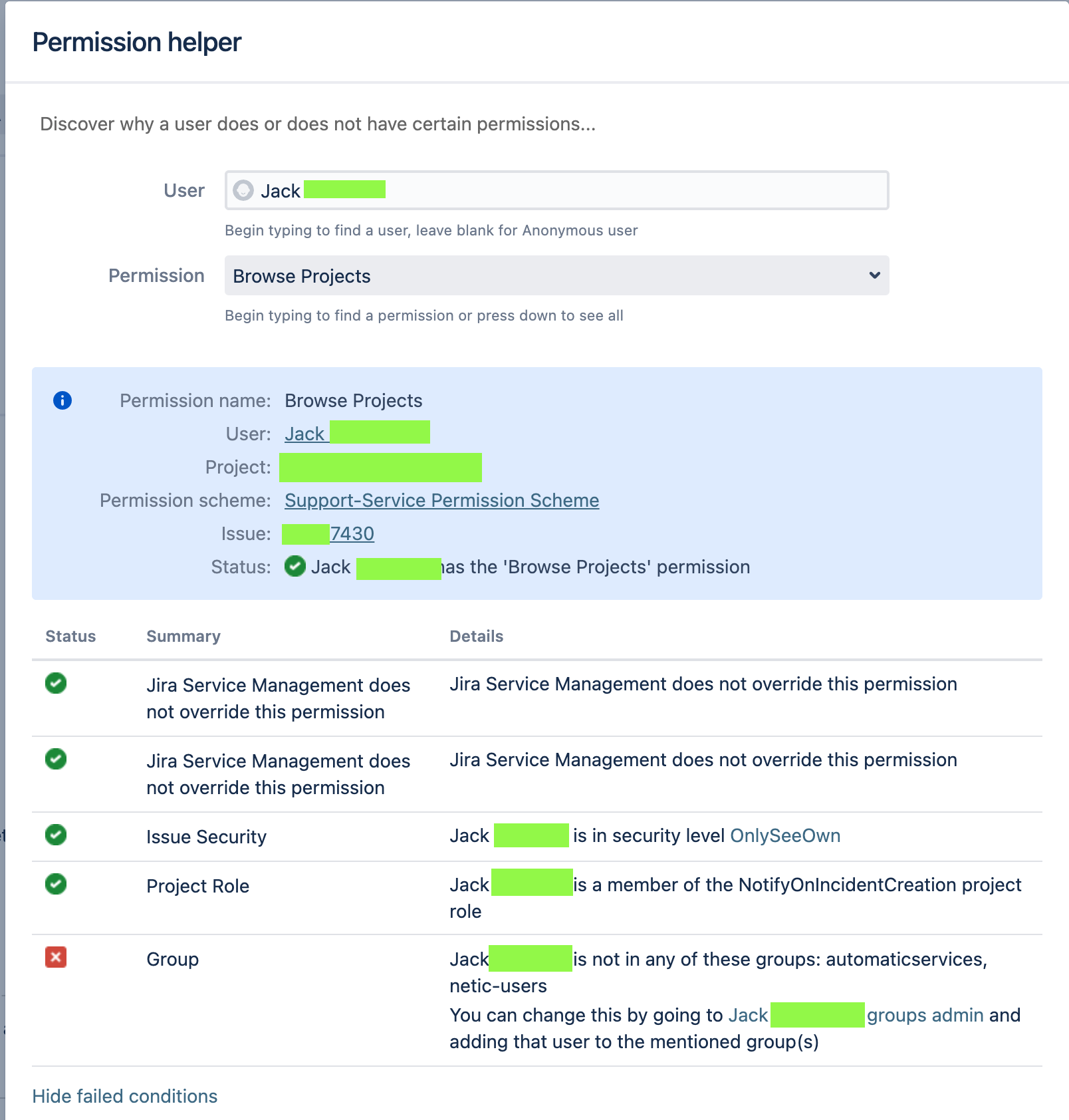Click the red failure icon on the Group row
1069x1120 pixels.
[x=56, y=958]
